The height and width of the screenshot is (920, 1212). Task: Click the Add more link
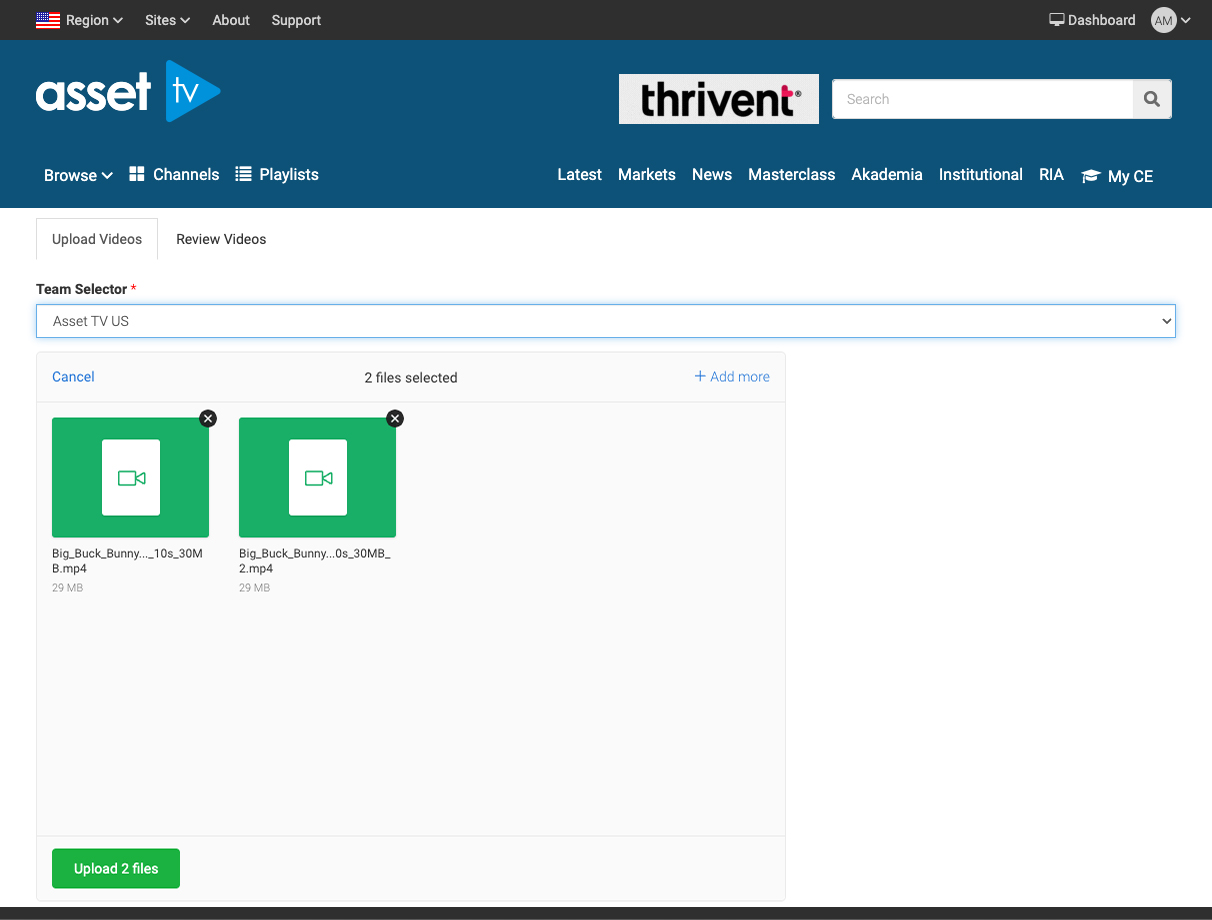coord(732,377)
